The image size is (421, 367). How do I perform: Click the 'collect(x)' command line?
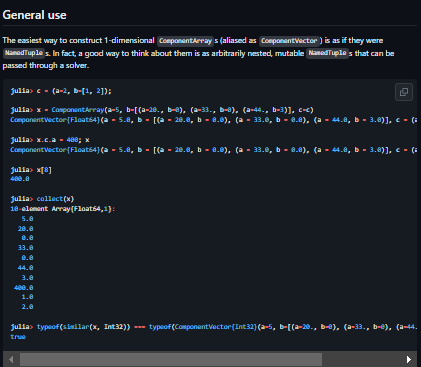(42, 199)
